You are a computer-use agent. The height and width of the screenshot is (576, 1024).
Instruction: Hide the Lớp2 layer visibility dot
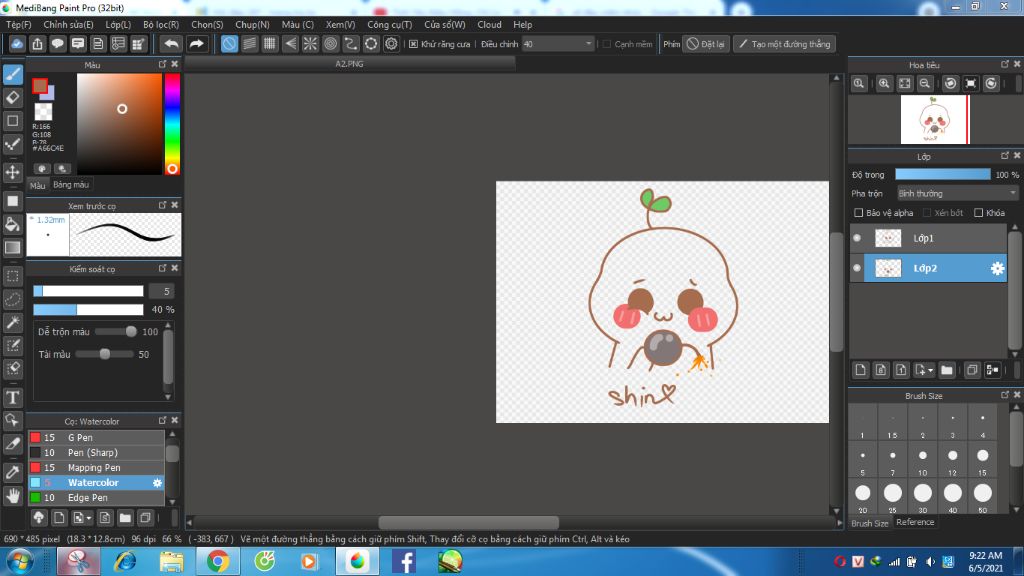pos(857,268)
